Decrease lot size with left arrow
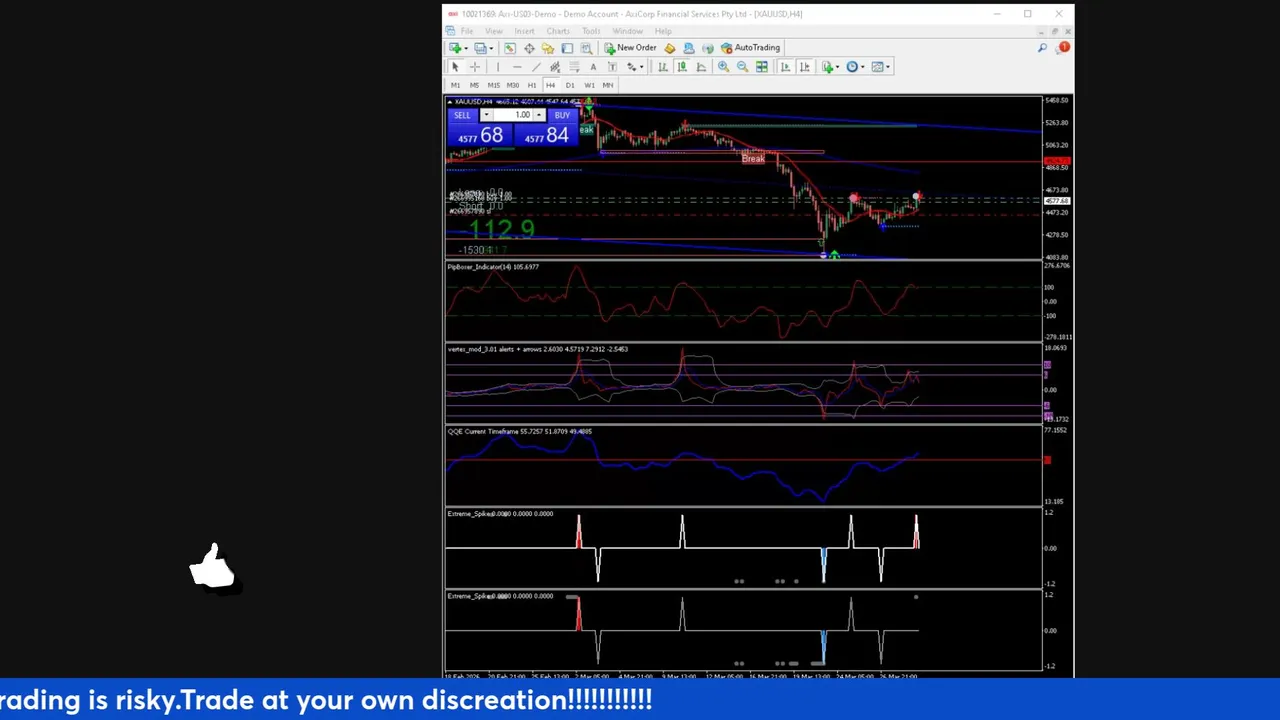Viewport: 1280px width, 720px height. (486, 115)
